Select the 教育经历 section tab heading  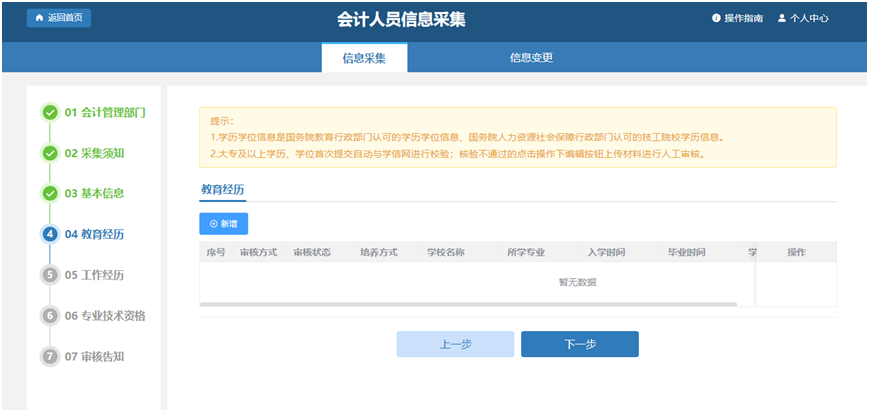click(x=222, y=189)
